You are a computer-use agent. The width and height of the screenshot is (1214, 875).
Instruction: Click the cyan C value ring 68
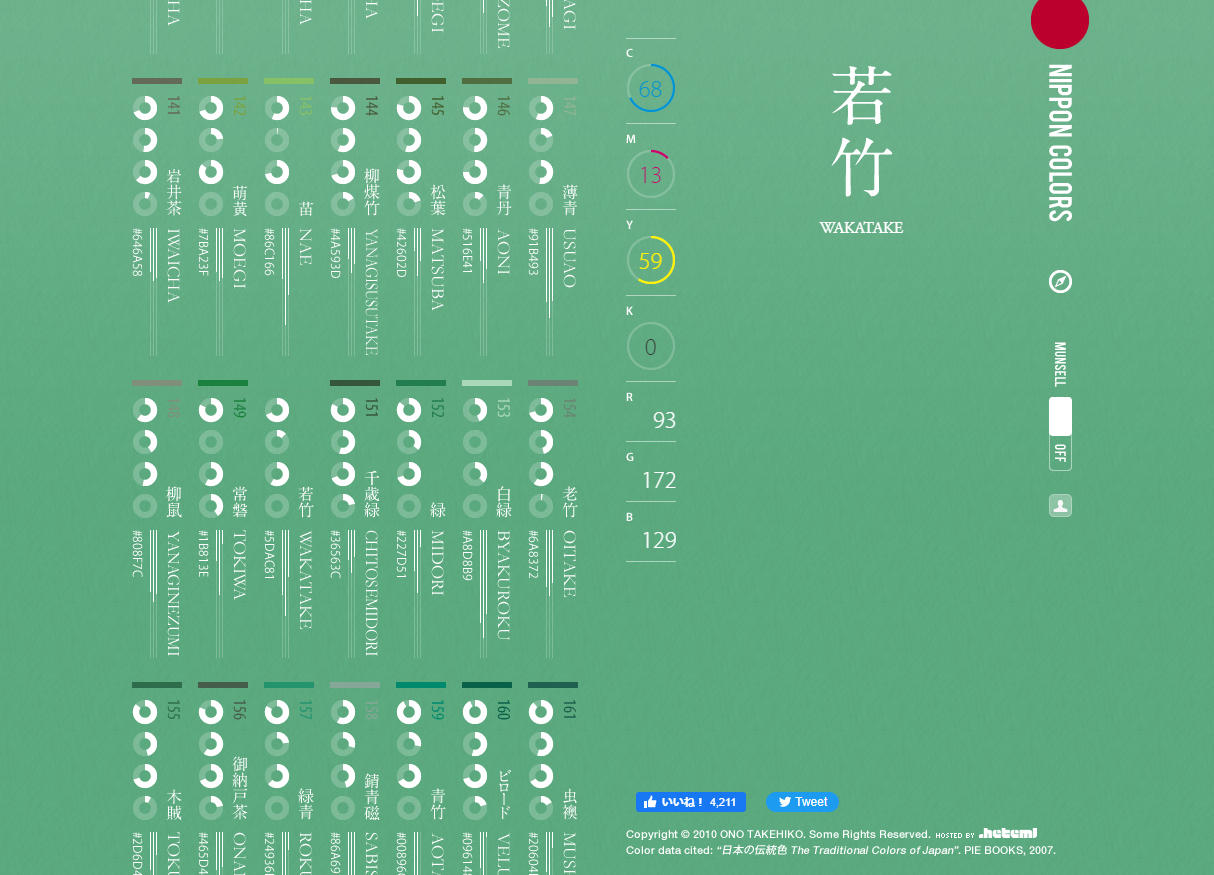pos(650,89)
